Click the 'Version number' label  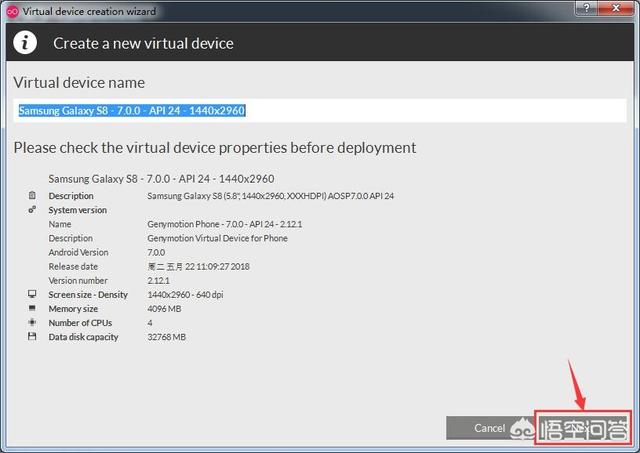click(78, 281)
